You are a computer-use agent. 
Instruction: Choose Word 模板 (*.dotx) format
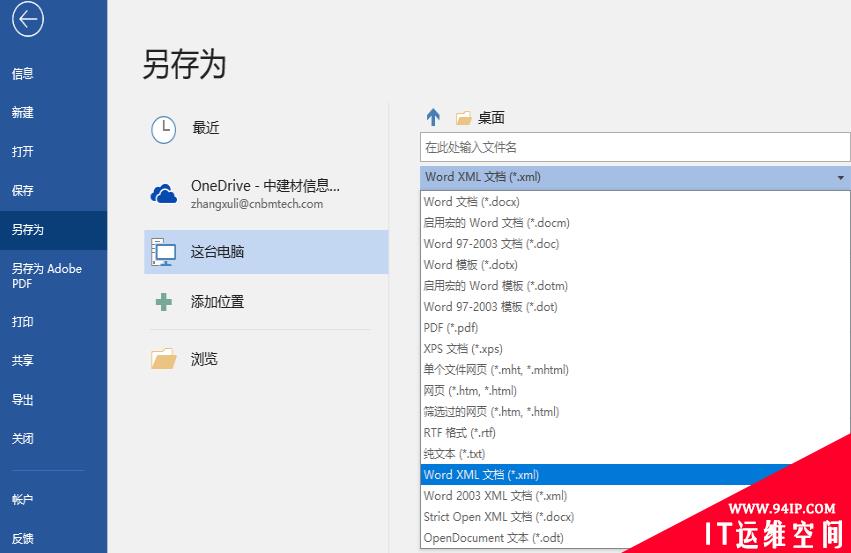pyautogui.click(x=635, y=265)
